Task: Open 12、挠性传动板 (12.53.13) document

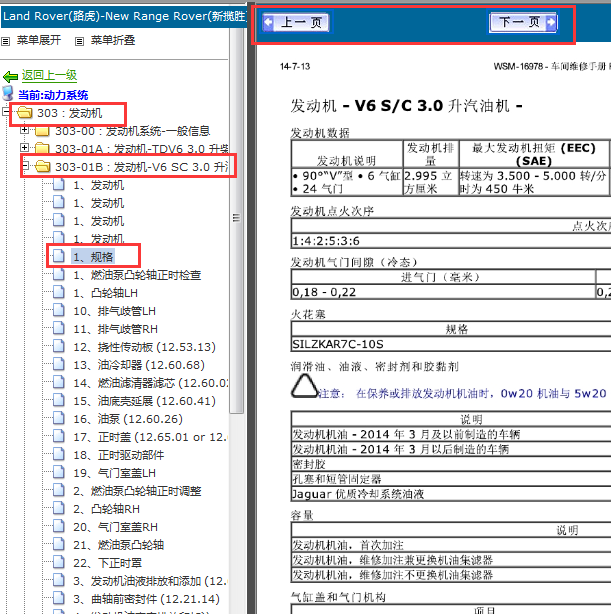Action: (x=144, y=347)
